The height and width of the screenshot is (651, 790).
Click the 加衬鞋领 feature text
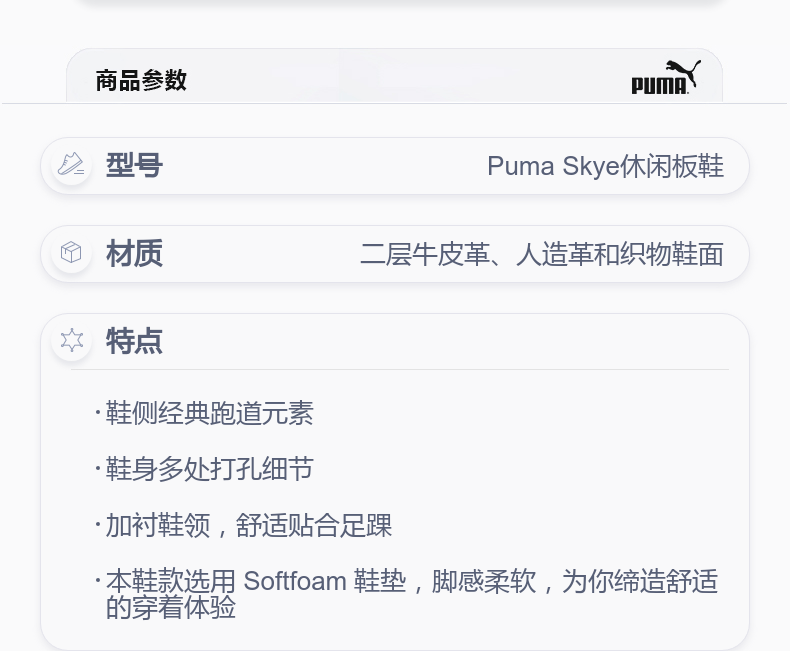point(158,526)
